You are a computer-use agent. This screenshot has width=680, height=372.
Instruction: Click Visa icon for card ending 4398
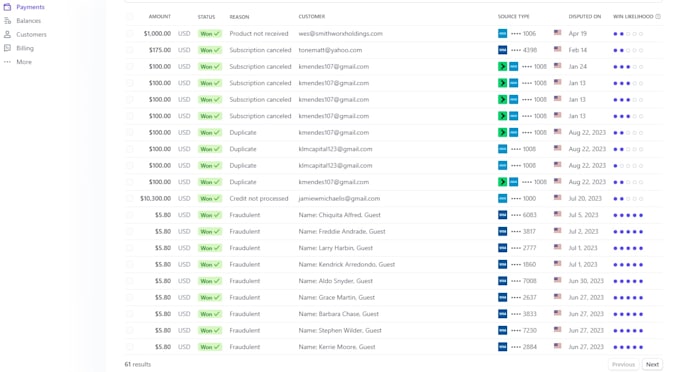pyautogui.click(x=502, y=50)
